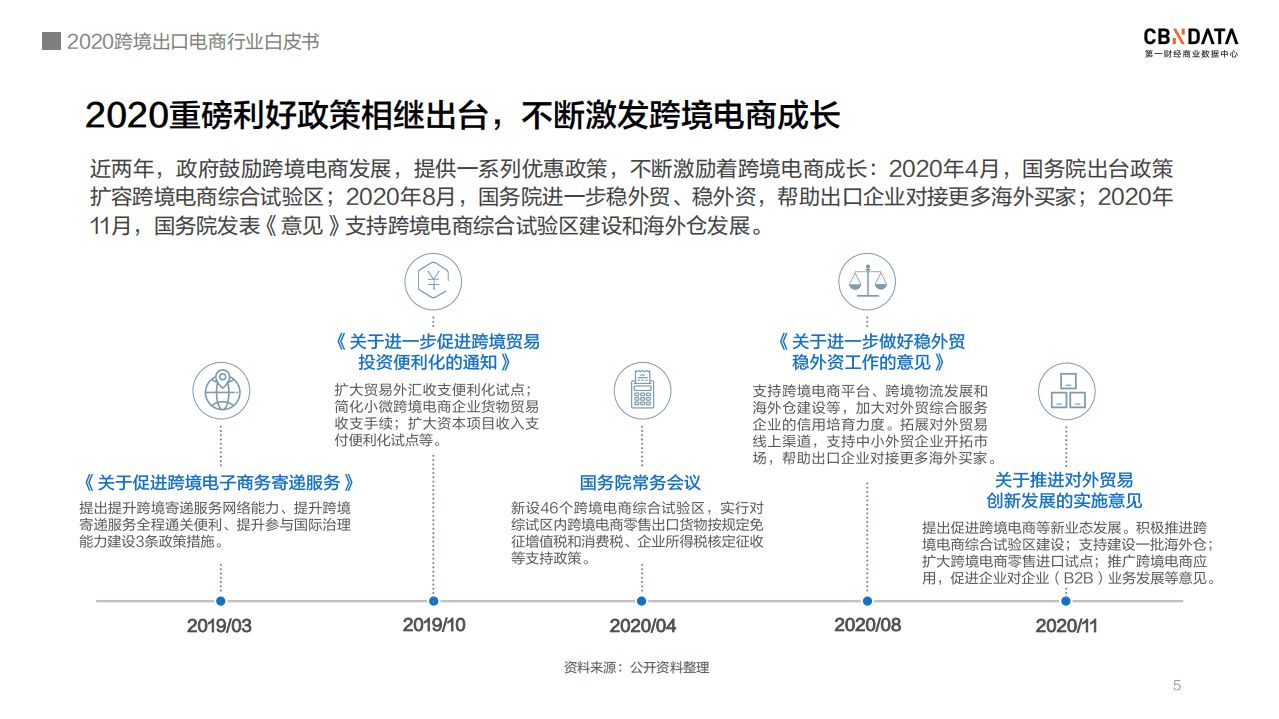Click the page number 5
1279x719 pixels.
(1175, 686)
